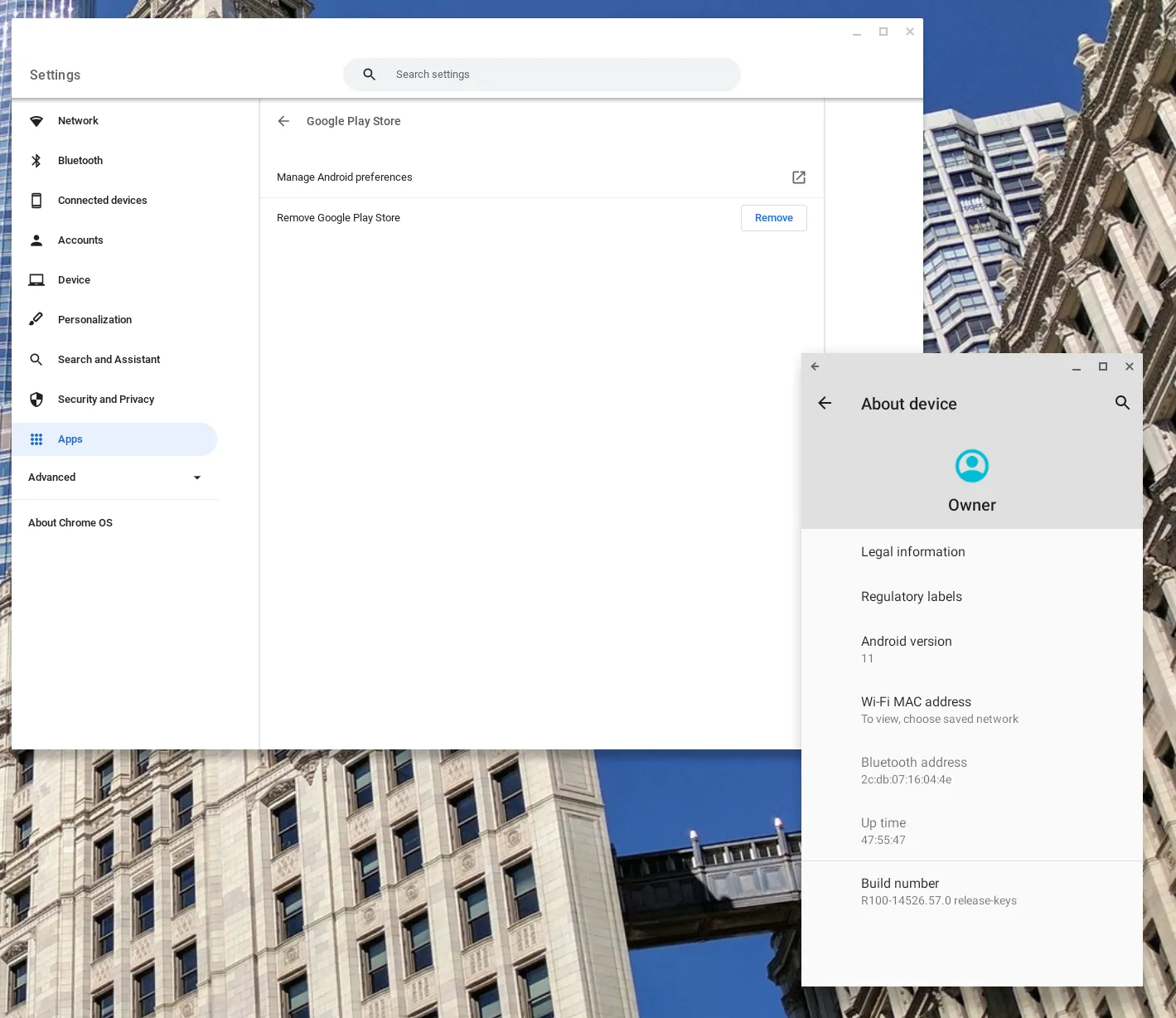Viewport: 1176px width, 1018px height.
Task: Open About Chrome OS
Action: click(70, 523)
